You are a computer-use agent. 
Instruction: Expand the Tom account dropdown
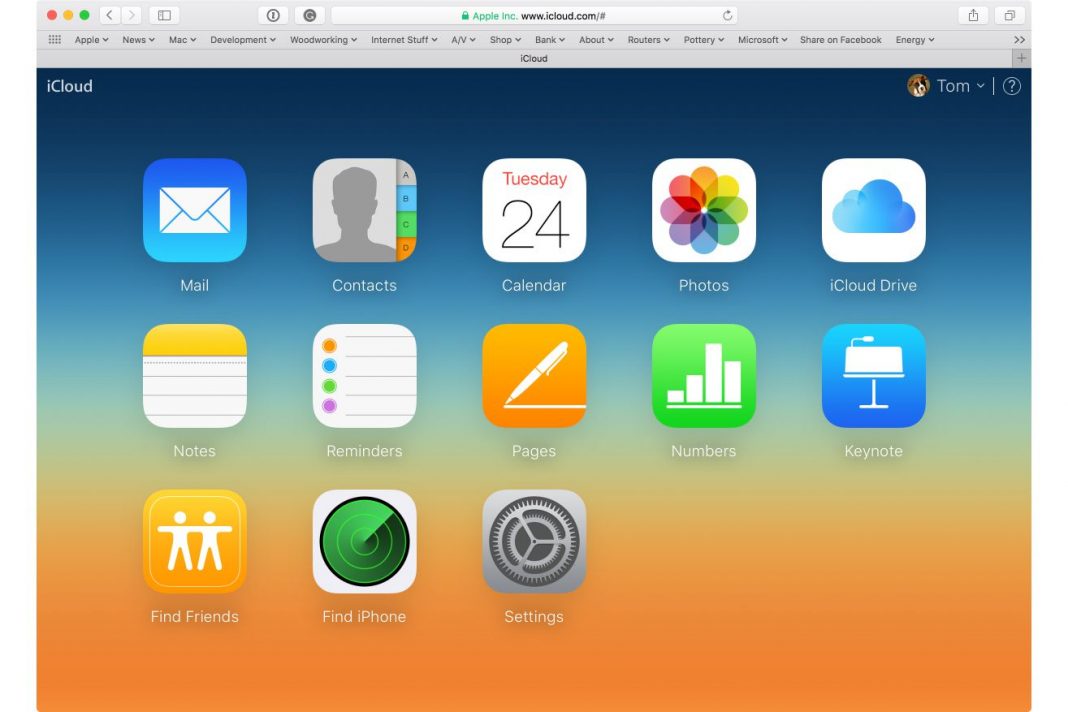click(x=980, y=86)
